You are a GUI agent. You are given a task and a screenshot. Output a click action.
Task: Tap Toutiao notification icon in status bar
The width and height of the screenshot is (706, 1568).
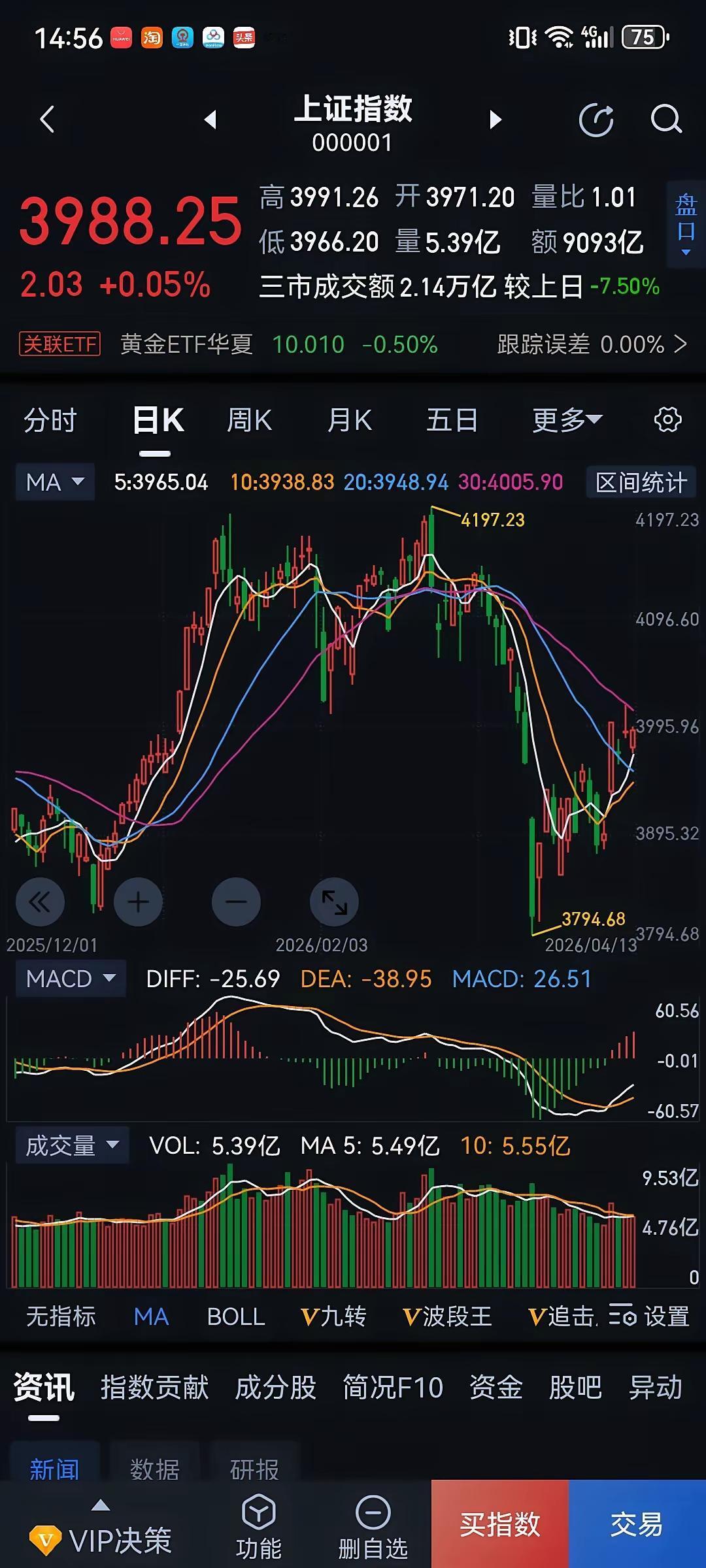point(244,37)
